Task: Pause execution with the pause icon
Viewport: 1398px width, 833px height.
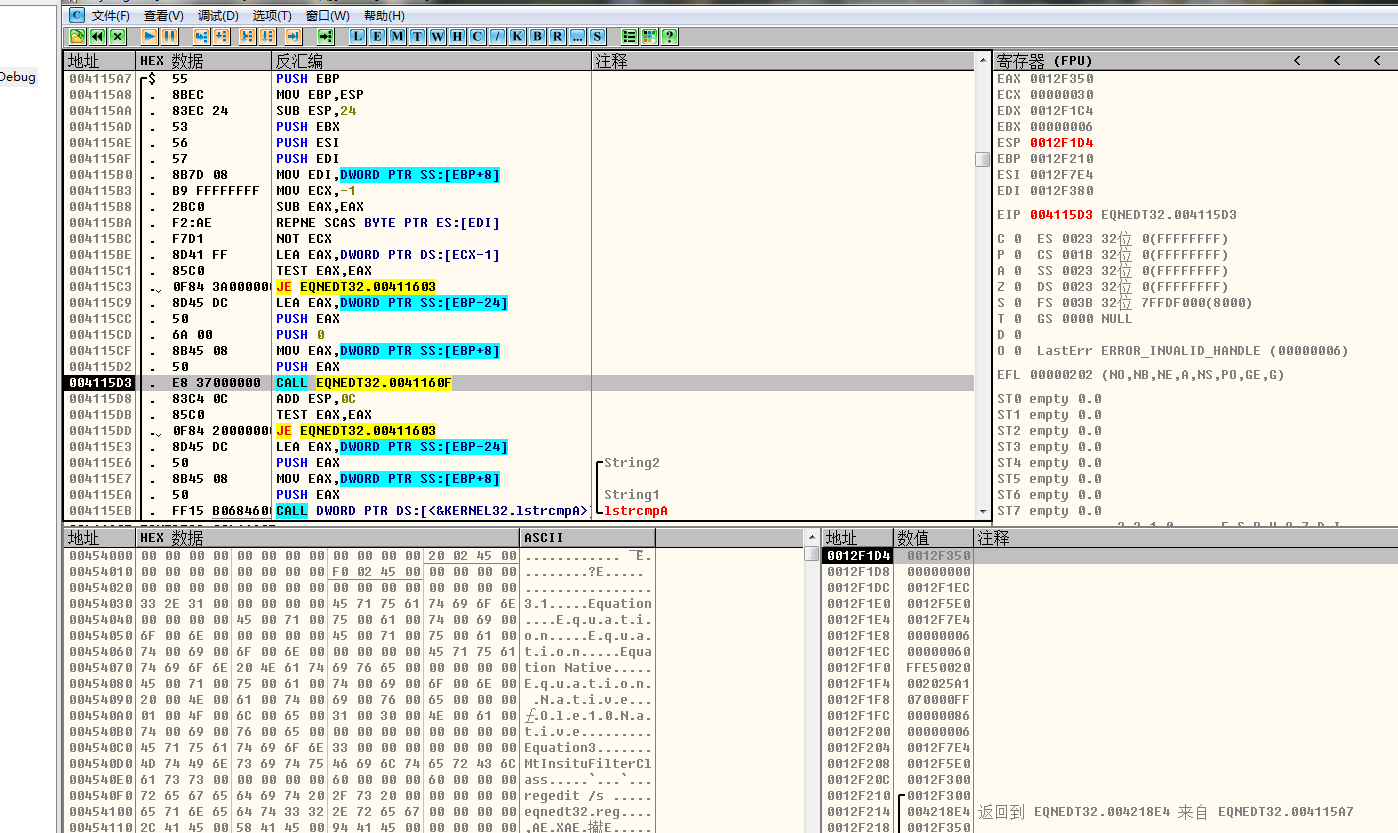Action: [x=170, y=36]
